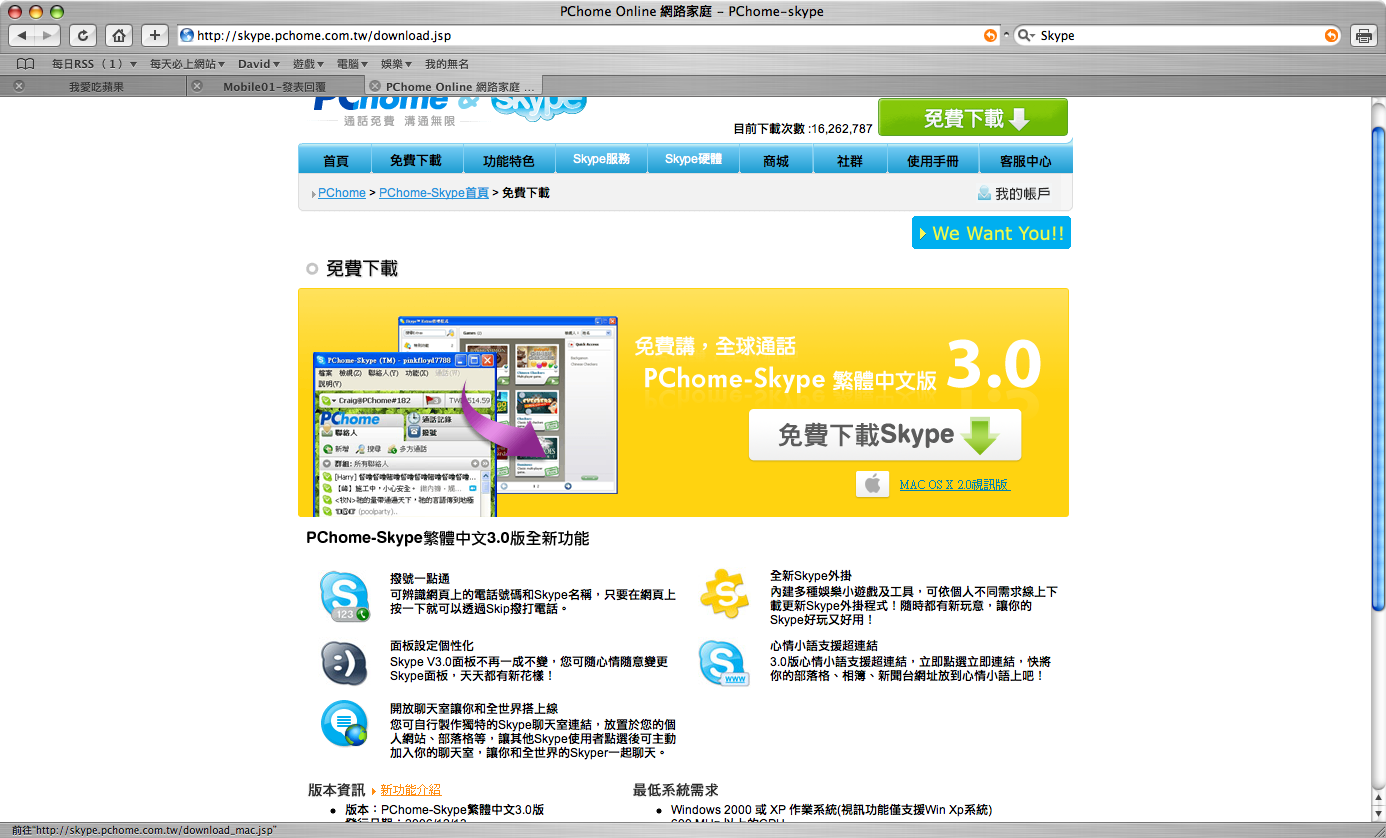Click the 心情小語 Skype www icon
Viewport: 1386px width, 838px height.
tap(723, 664)
